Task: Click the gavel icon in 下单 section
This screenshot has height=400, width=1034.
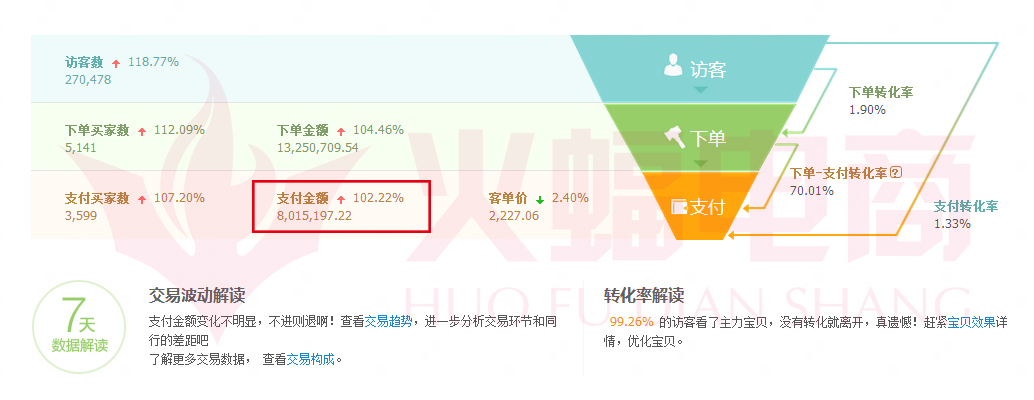Action: (674, 136)
